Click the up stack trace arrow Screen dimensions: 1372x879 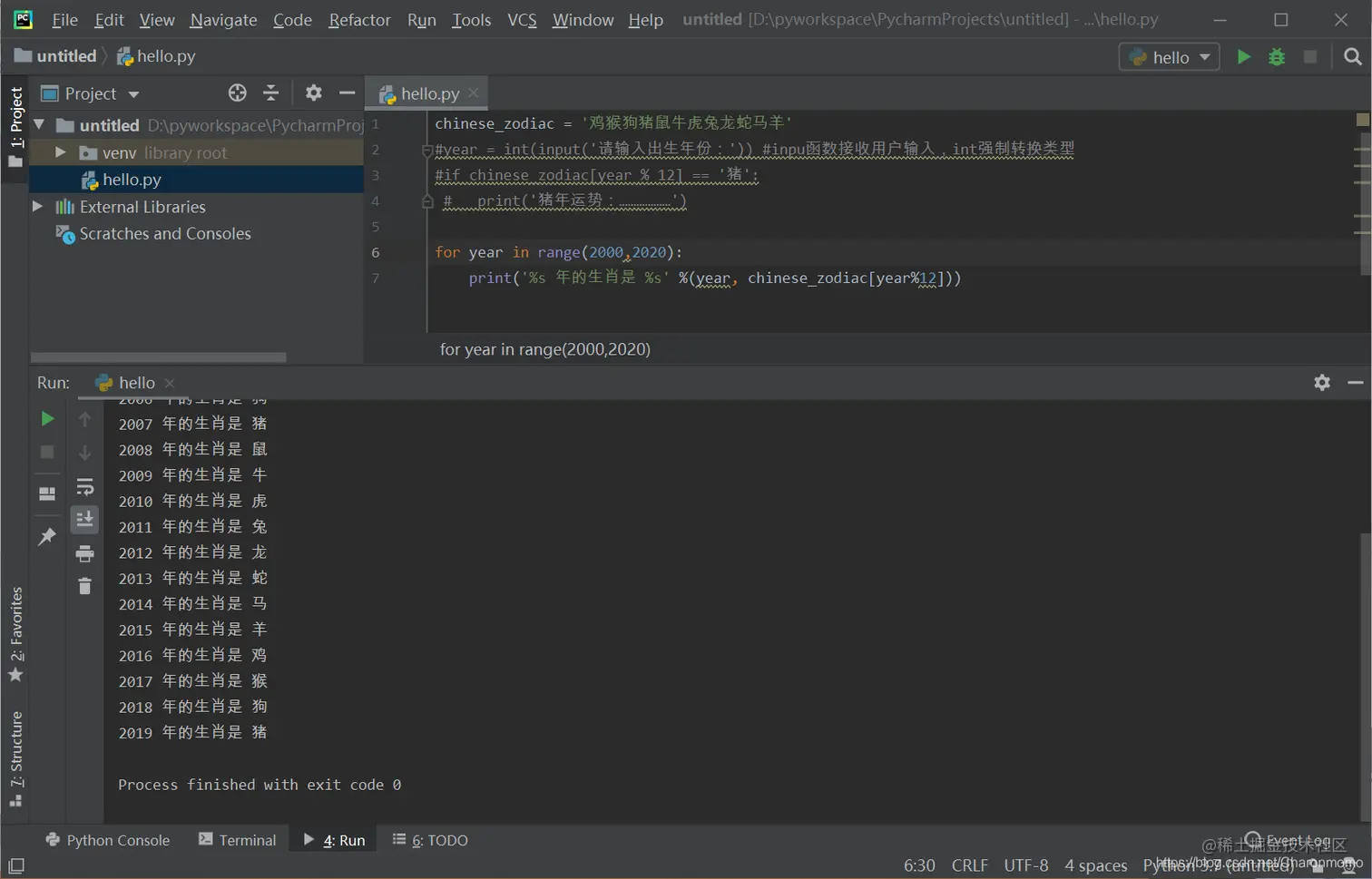coord(84,418)
